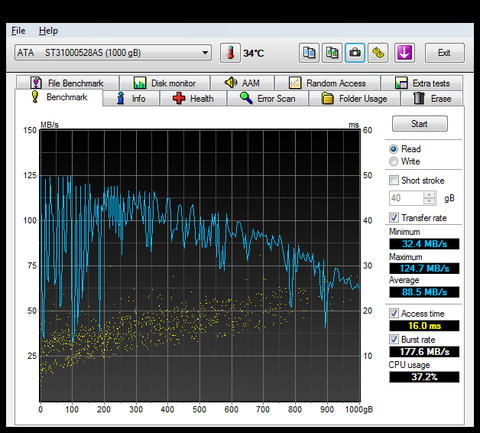Switch to the Random Access tab

[327, 83]
